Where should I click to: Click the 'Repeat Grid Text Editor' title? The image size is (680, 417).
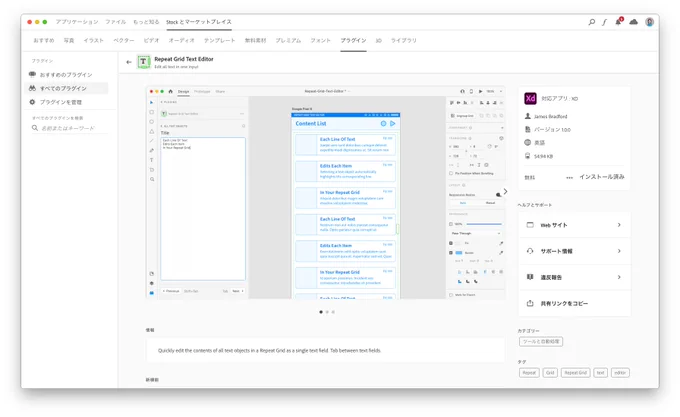tap(184, 59)
